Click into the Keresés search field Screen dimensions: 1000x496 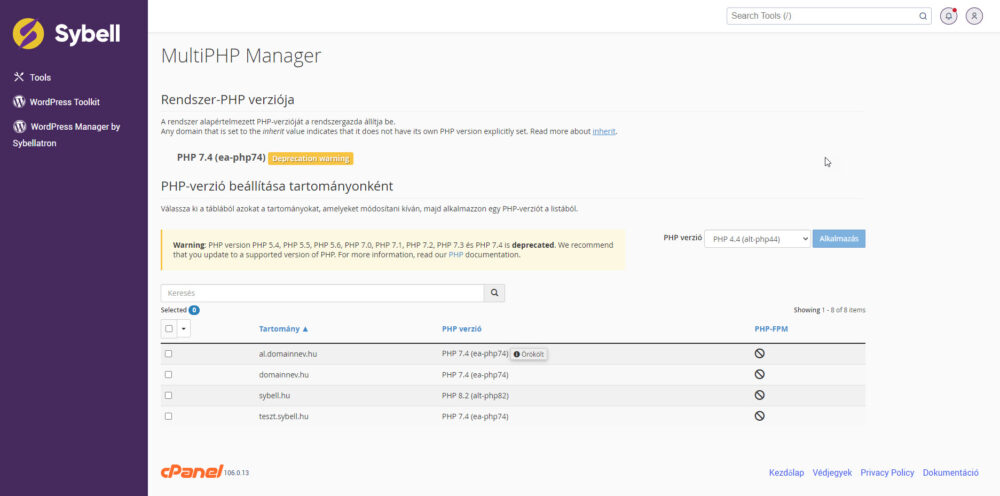[322, 293]
